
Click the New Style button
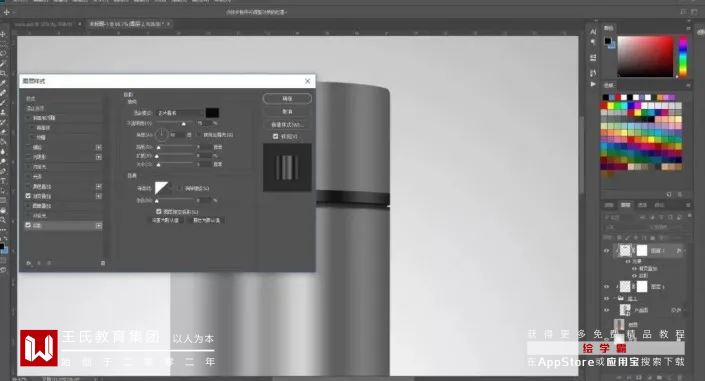click(287, 124)
